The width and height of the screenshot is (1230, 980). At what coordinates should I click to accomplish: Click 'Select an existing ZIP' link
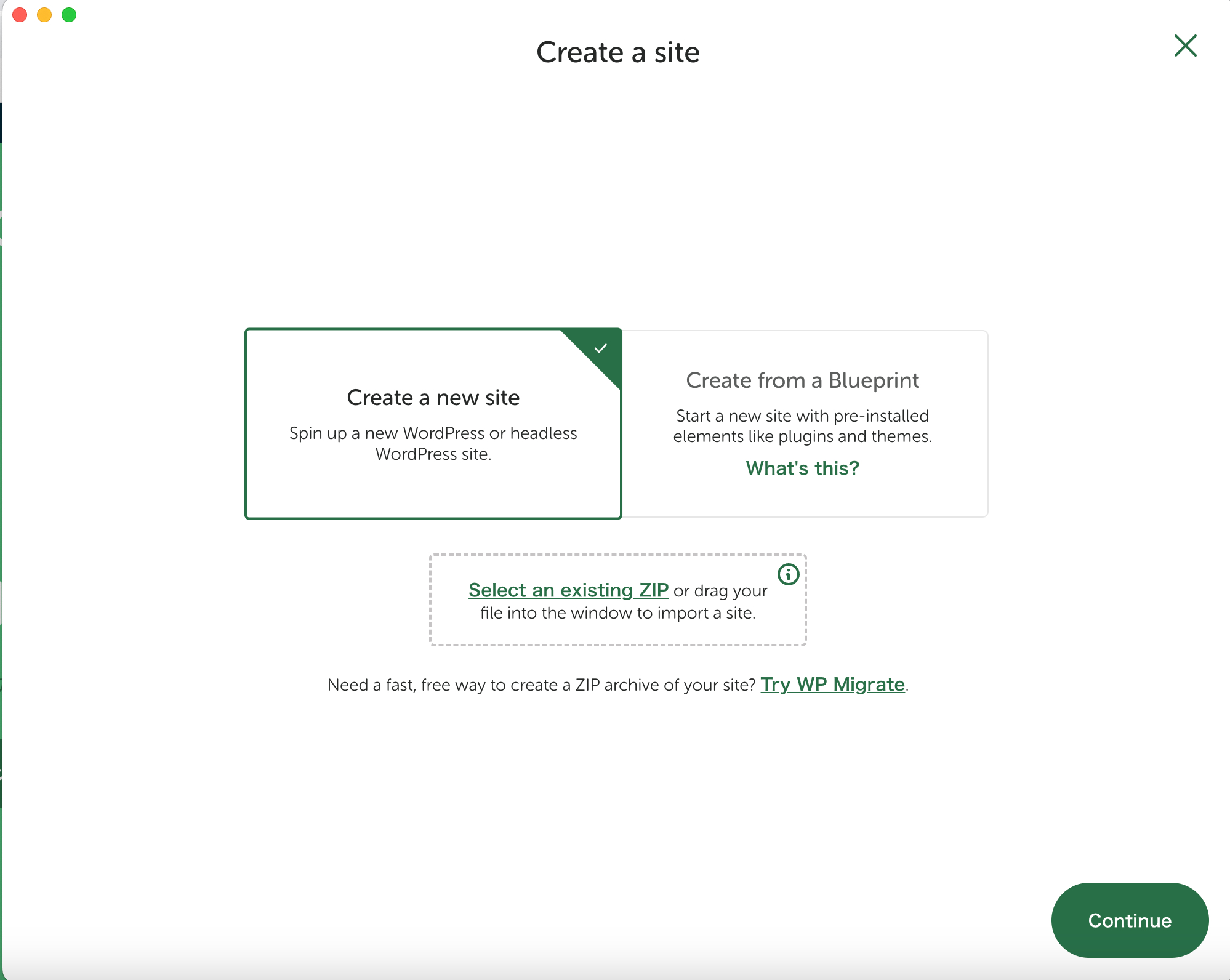tap(568, 590)
